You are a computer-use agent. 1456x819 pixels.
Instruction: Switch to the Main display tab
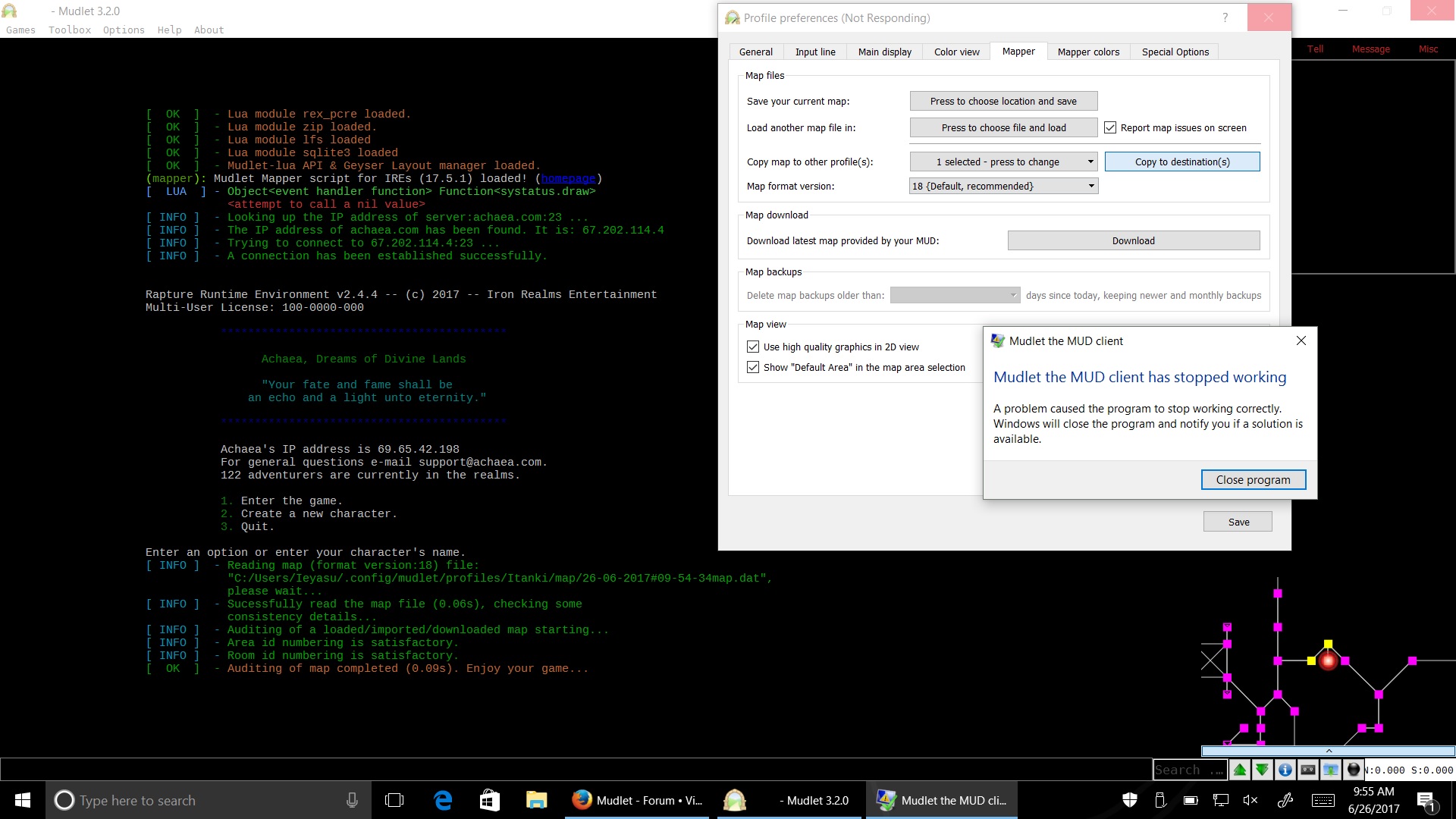885,52
